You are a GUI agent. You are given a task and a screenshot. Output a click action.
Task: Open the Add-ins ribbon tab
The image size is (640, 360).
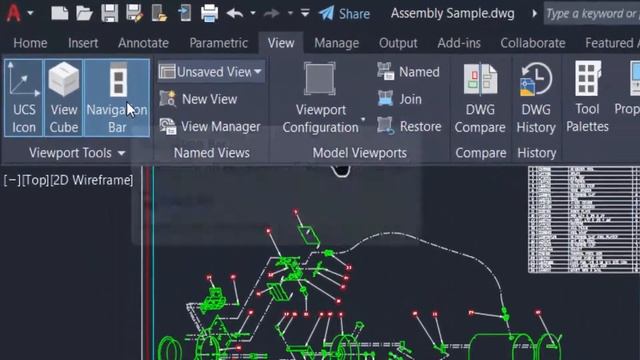click(x=459, y=43)
